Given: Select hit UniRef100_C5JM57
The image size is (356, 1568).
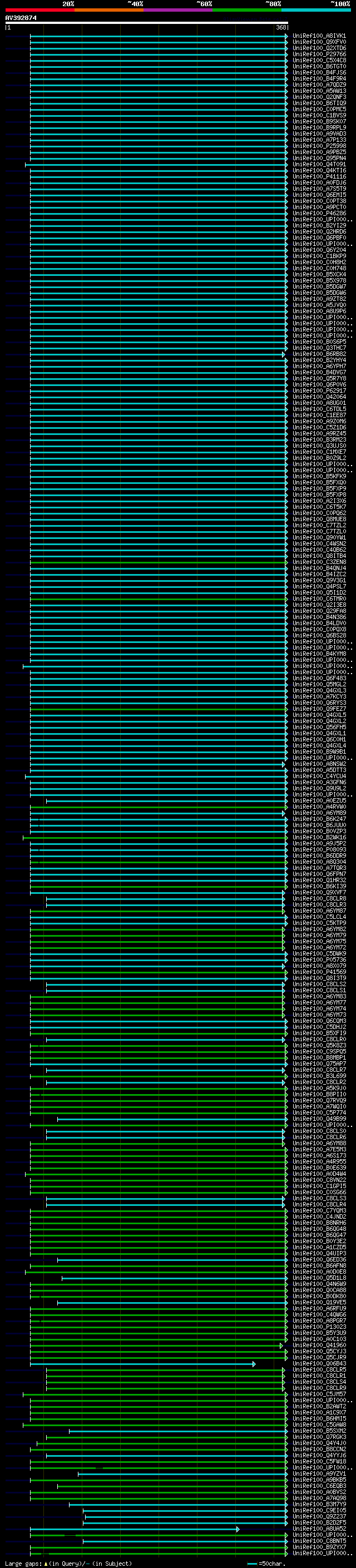Looking at the screenshot, I should [x=319, y=1394].
